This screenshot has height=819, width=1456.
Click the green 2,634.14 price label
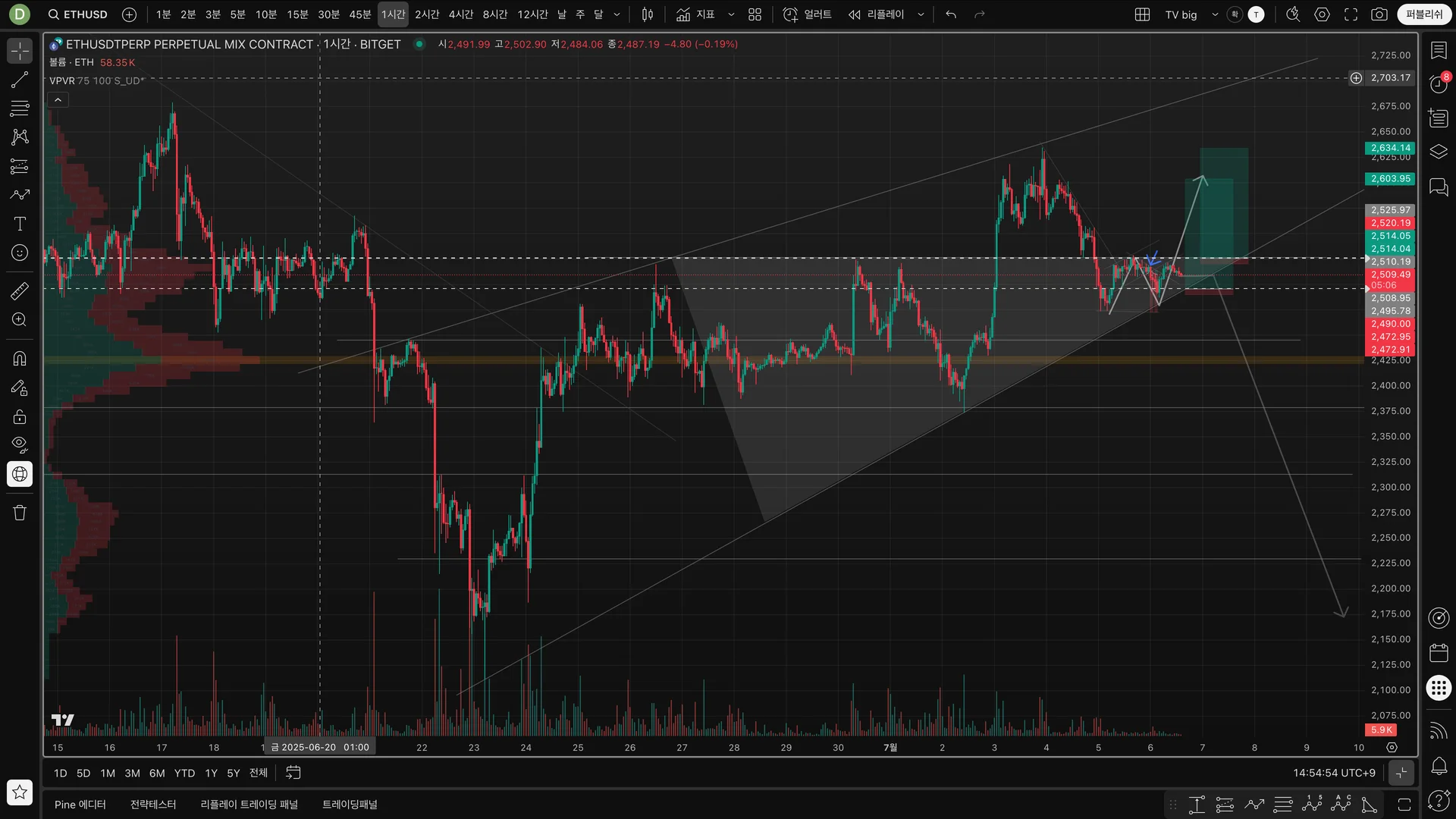[1390, 148]
